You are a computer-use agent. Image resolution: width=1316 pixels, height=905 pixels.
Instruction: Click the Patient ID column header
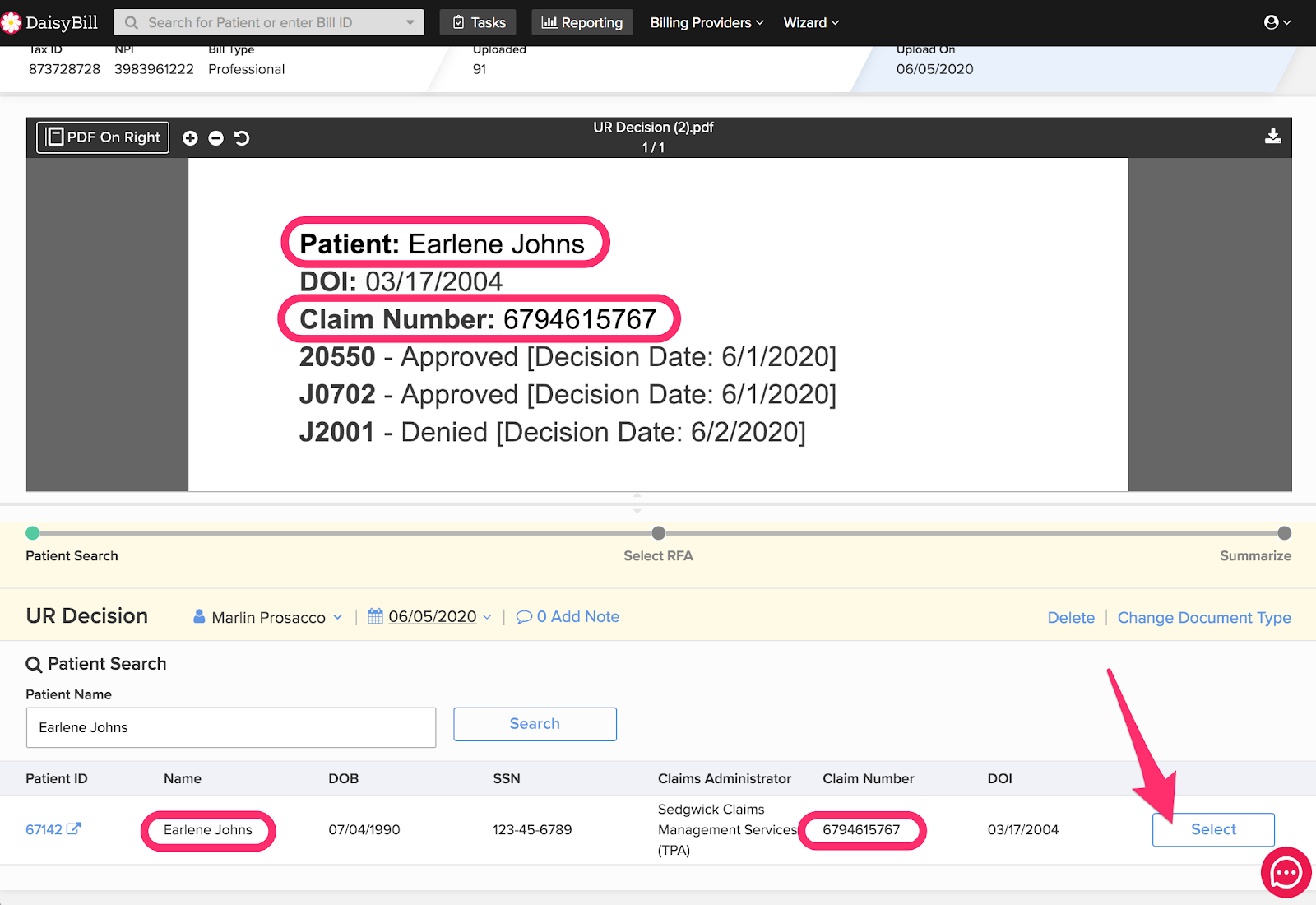(x=57, y=778)
